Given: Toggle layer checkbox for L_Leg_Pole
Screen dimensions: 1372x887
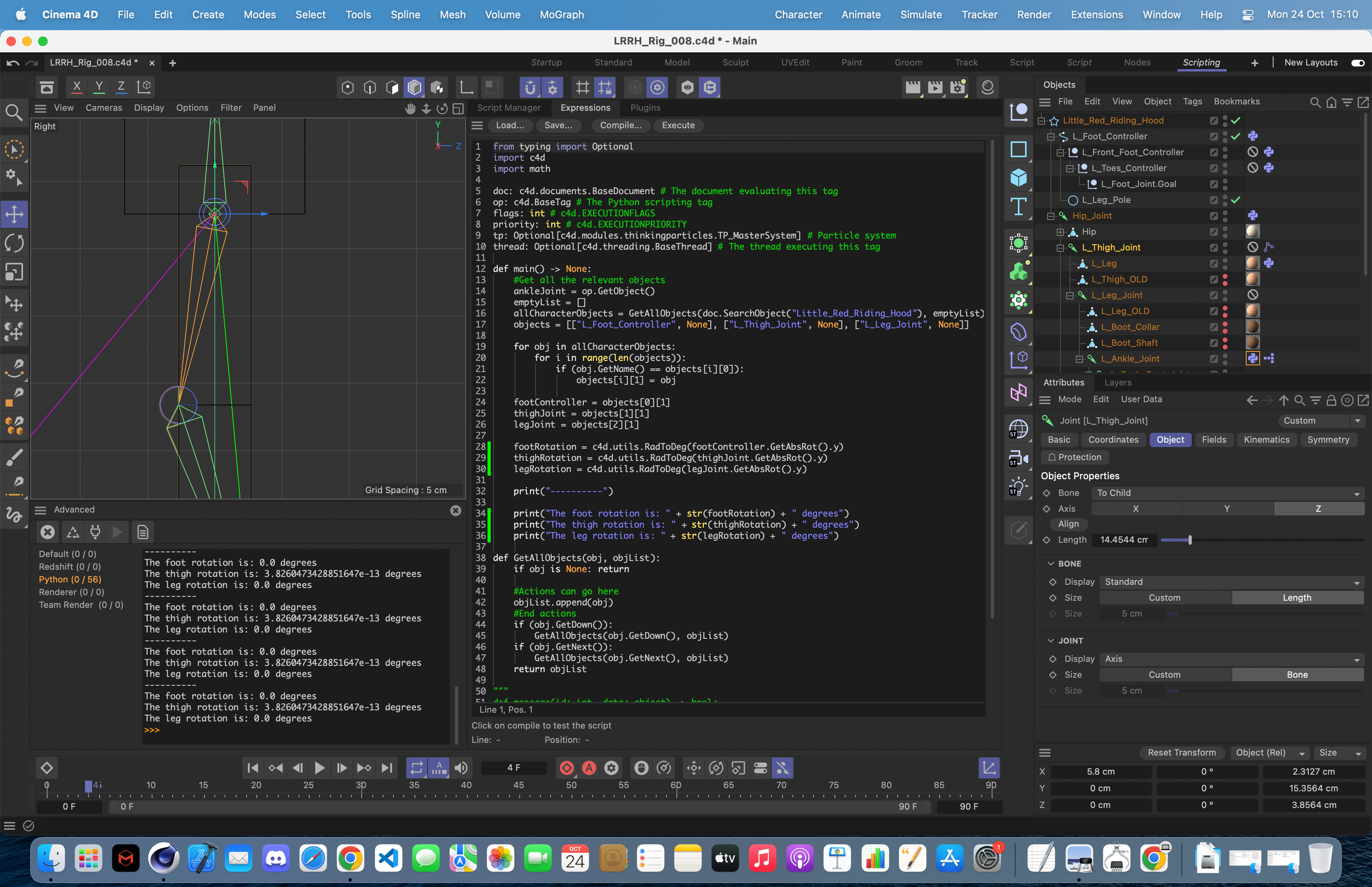Looking at the screenshot, I should coord(1214,200).
